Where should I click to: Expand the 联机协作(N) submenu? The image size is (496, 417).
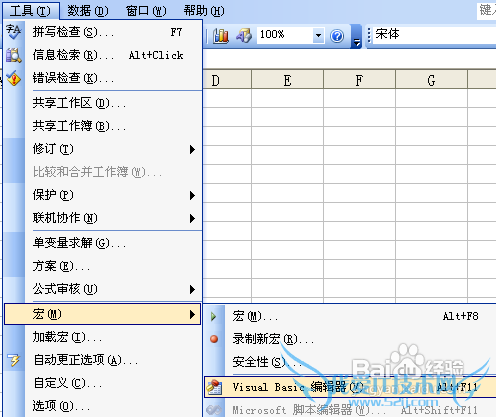click(x=103, y=218)
